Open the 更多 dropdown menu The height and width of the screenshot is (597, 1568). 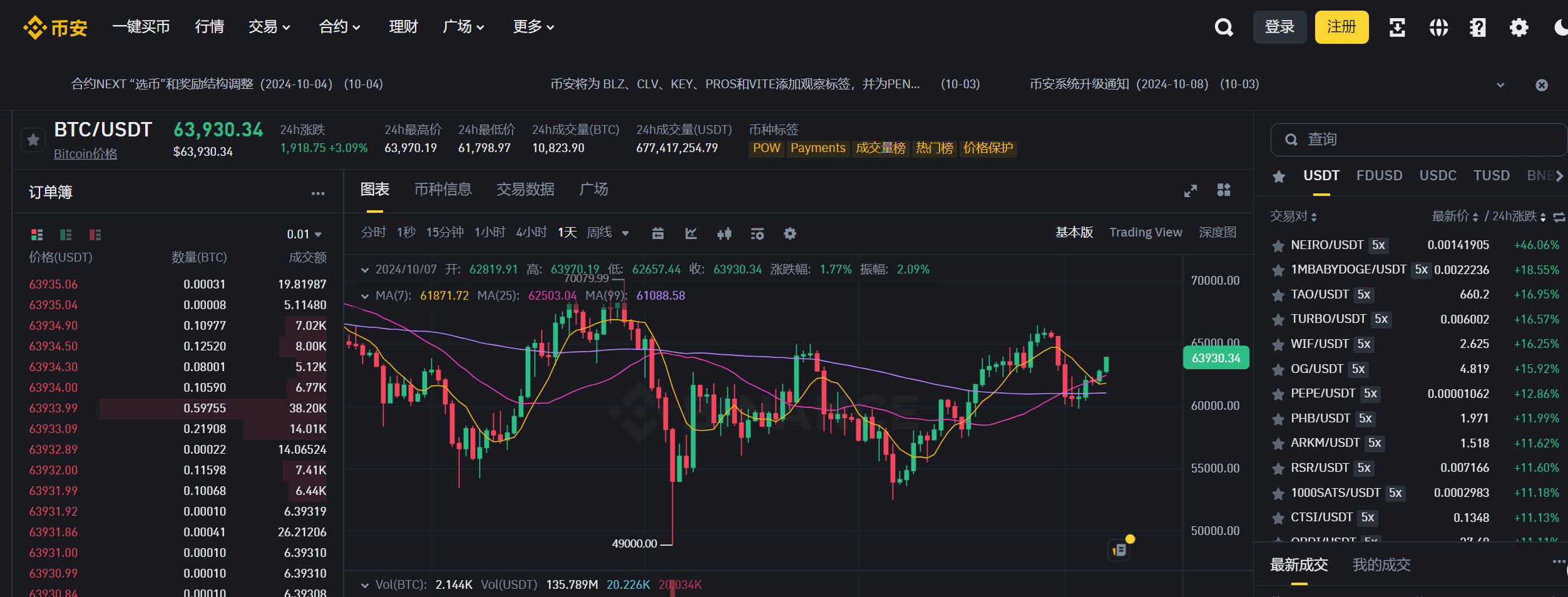point(534,27)
